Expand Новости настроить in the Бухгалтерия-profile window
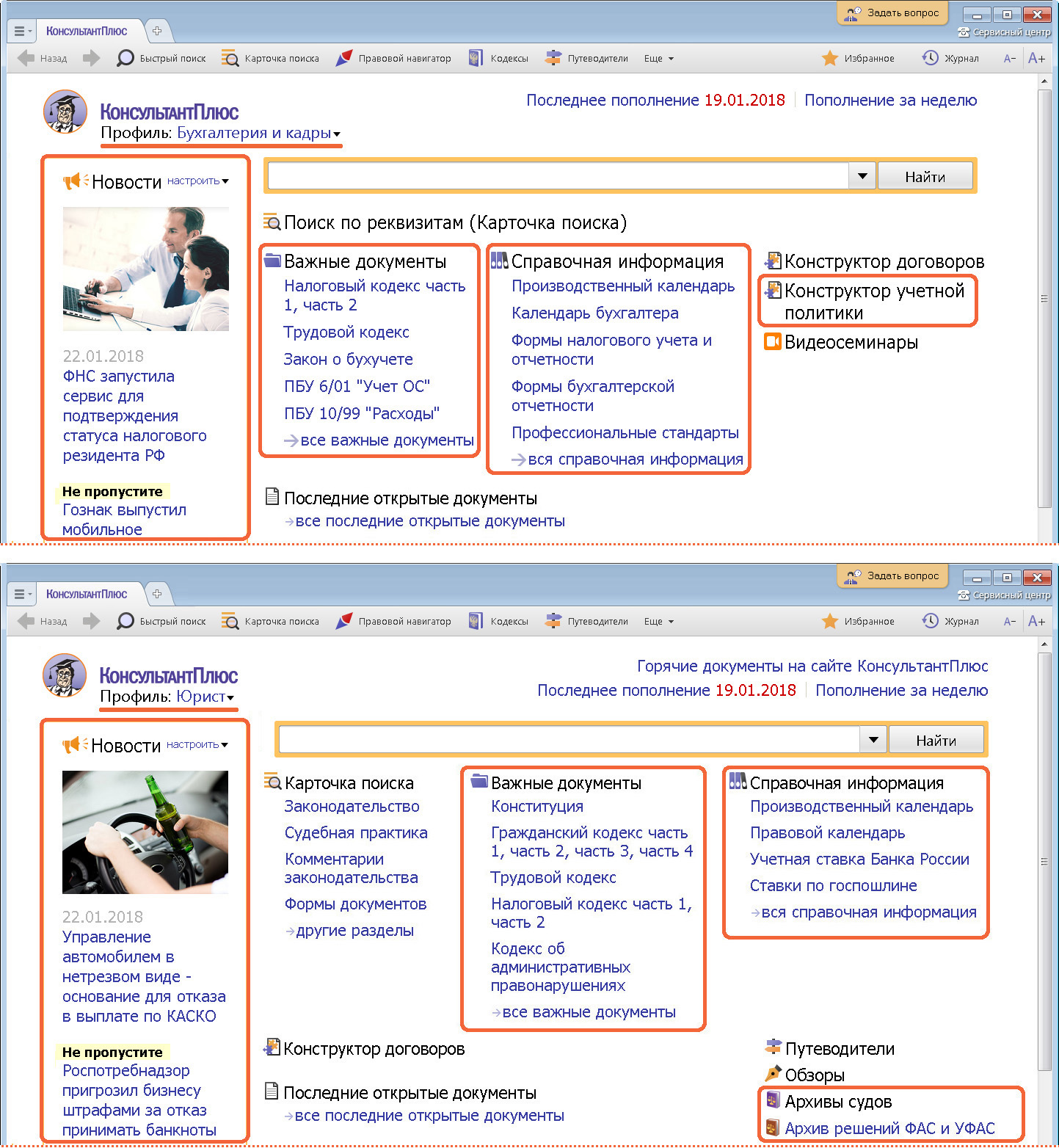The image size is (1059, 1148). (x=198, y=181)
